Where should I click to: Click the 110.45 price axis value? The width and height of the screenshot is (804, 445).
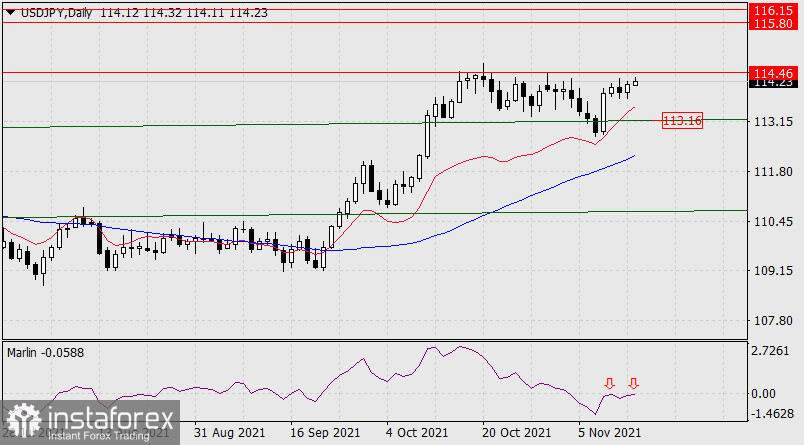point(771,222)
